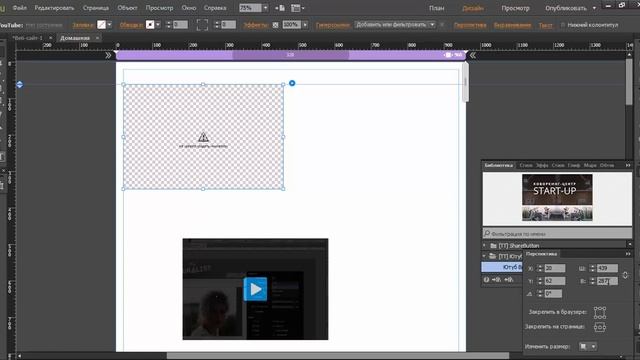
Task: Switch to Дизайн mode
Action: (473, 8)
